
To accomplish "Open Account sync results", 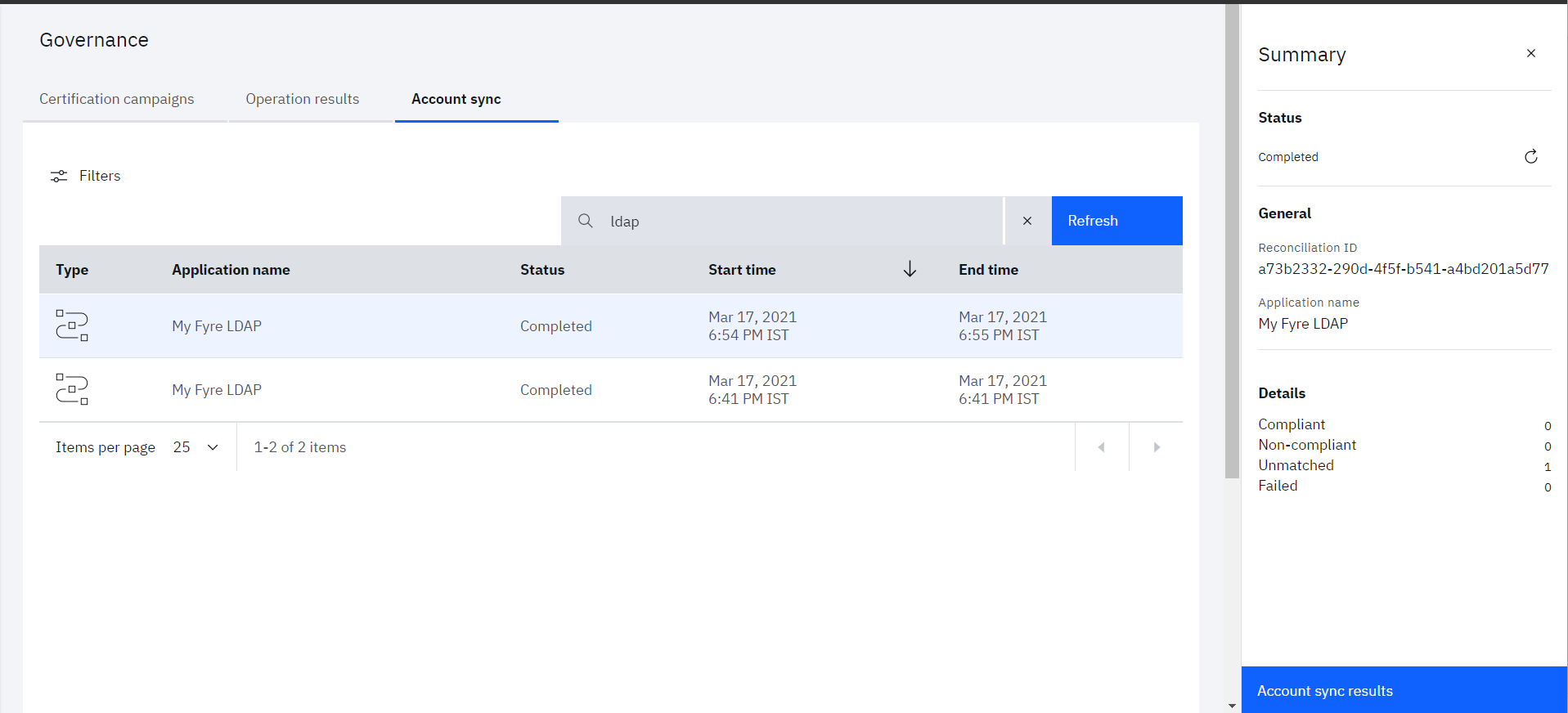I will point(1404,690).
